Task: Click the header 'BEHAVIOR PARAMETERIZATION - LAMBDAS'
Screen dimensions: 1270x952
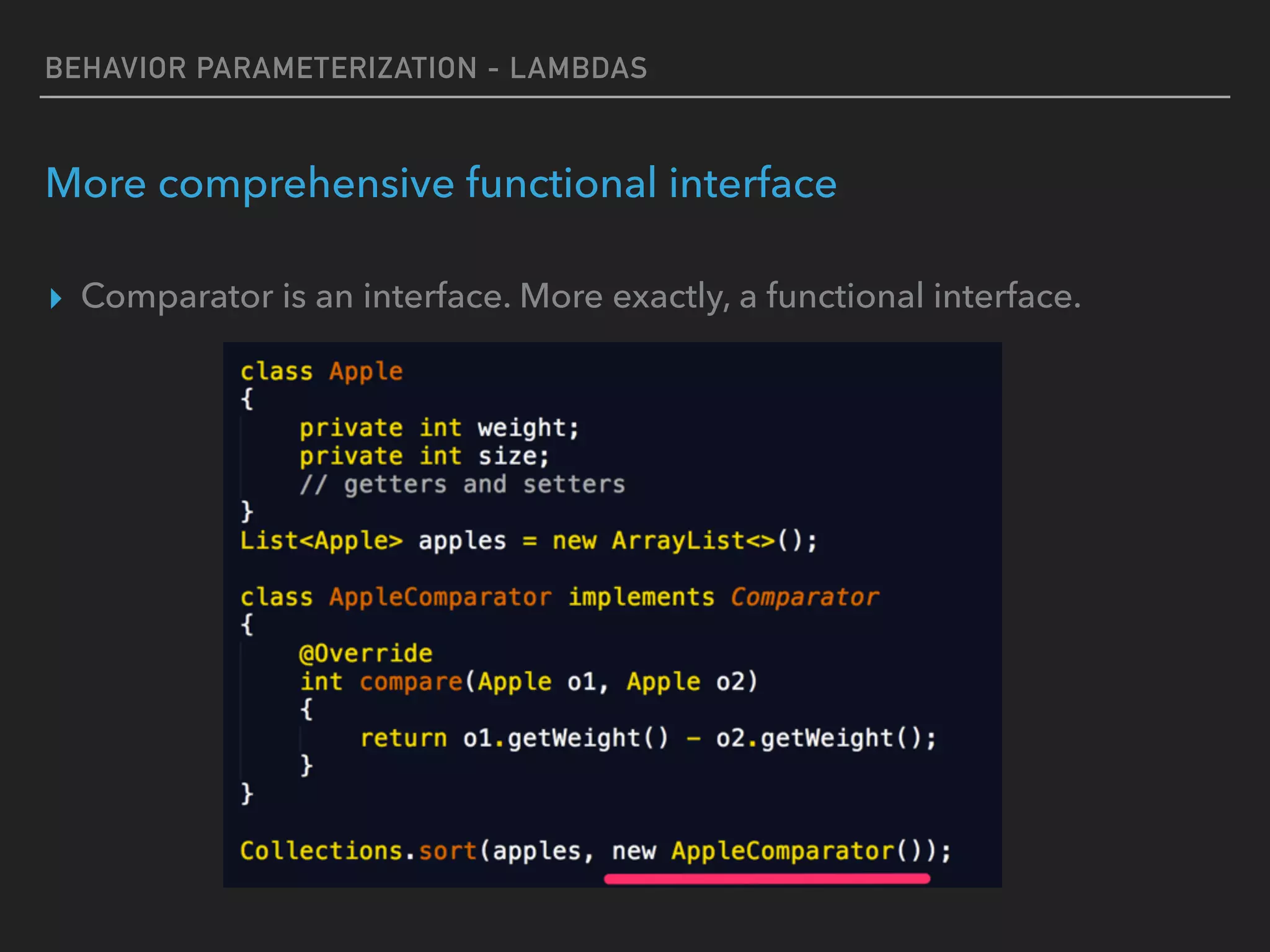Action: tap(346, 68)
